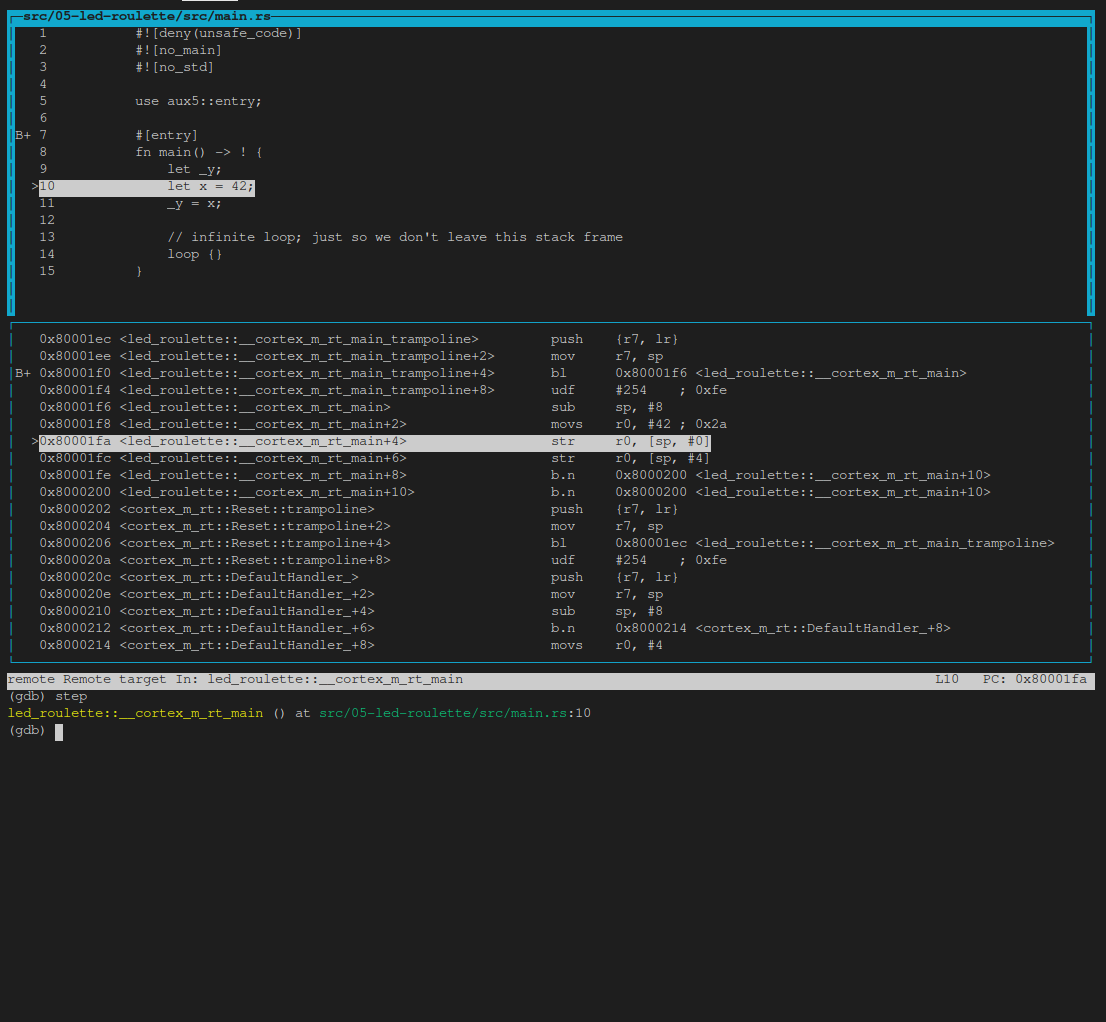
Task: Click udf instruction at address 0x80001f4
Action: point(383,390)
